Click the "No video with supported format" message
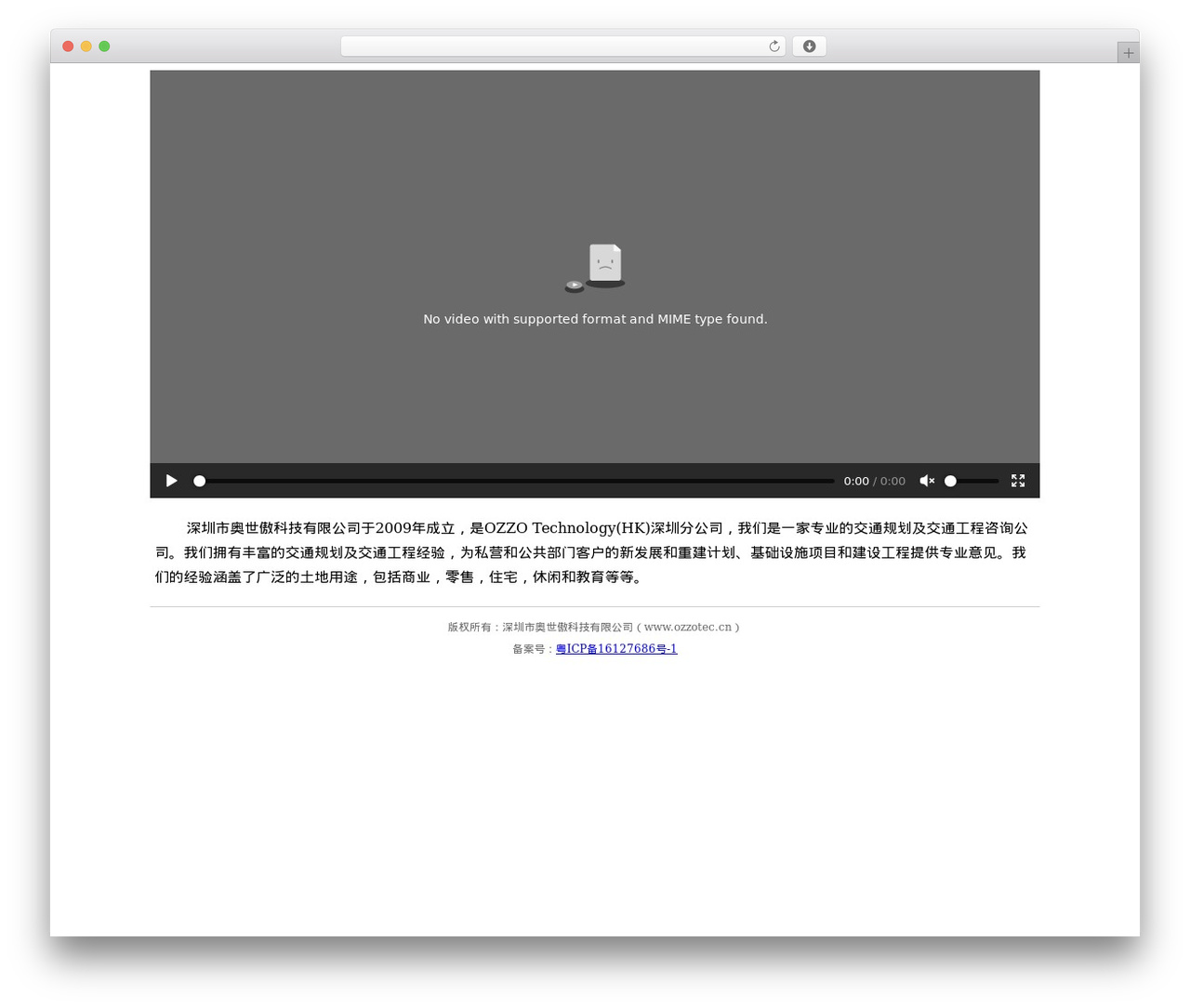The width and height of the screenshot is (1190, 1008). pos(595,319)
